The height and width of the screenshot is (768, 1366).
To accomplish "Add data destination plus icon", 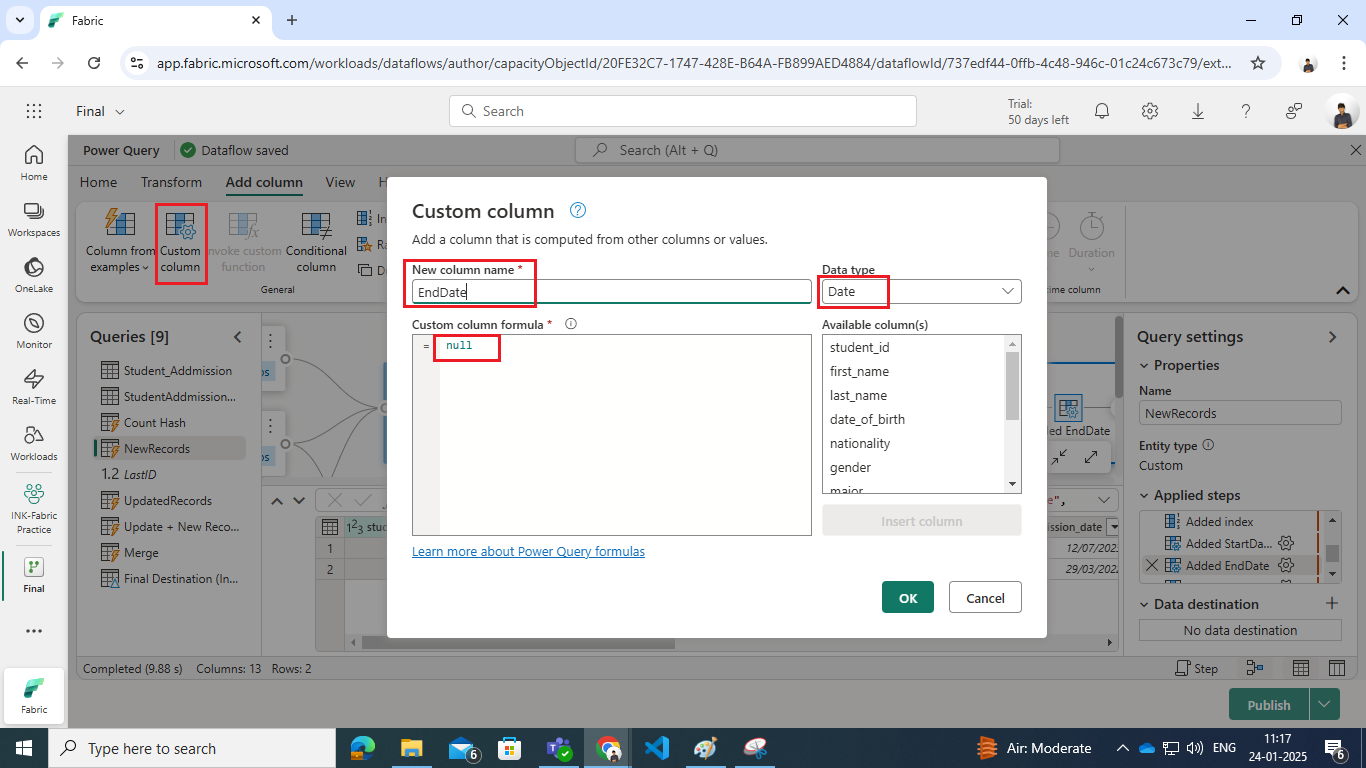I will tap(1331, 603).
